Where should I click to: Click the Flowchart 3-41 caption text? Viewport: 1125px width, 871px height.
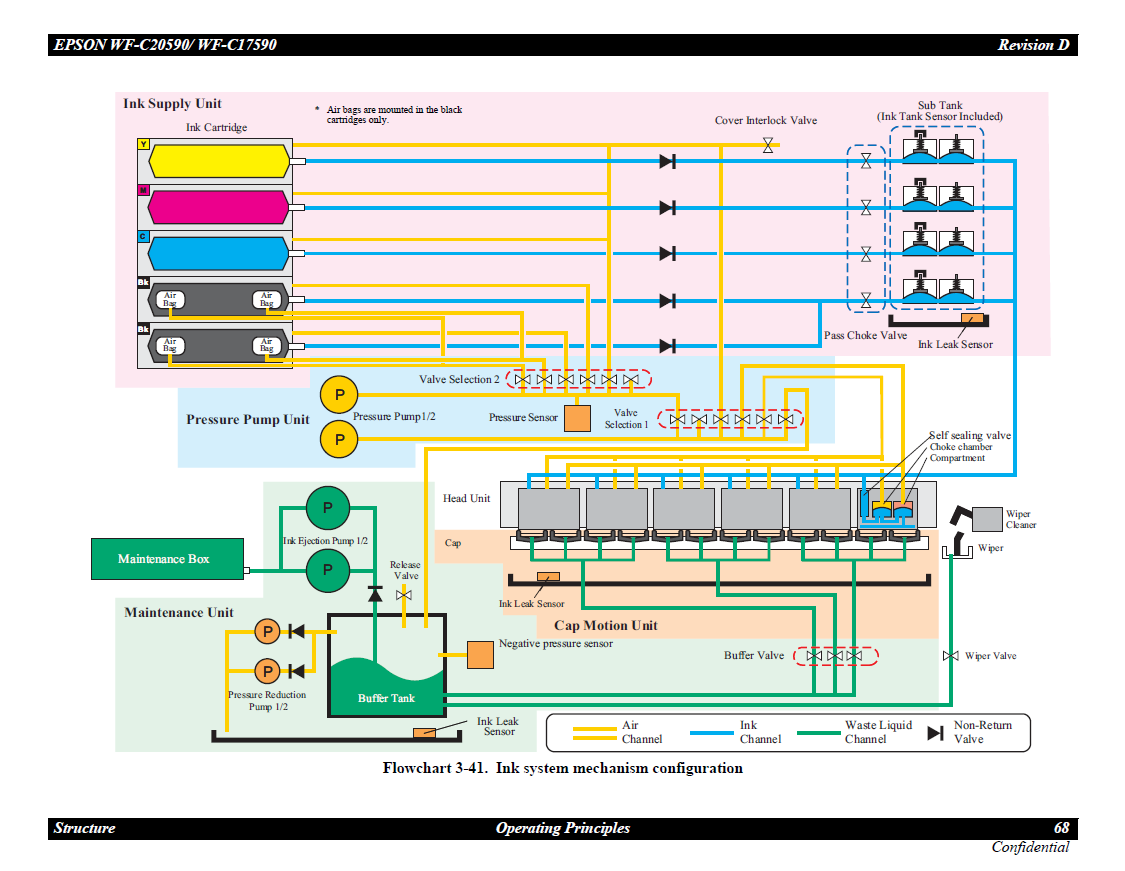562,768
